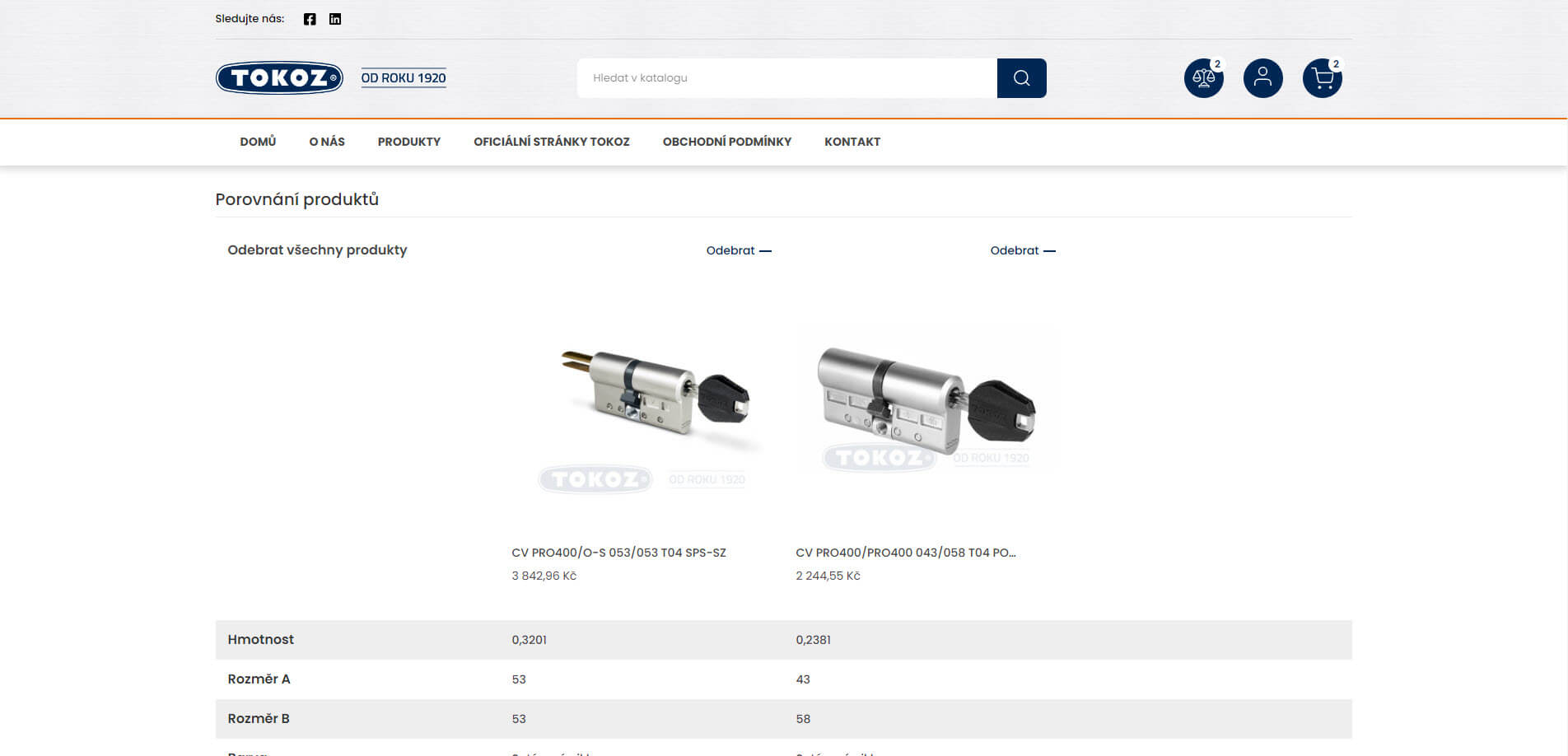Remove the CV PRO400/O-S product via Odebrat

(x=739, y=250)
